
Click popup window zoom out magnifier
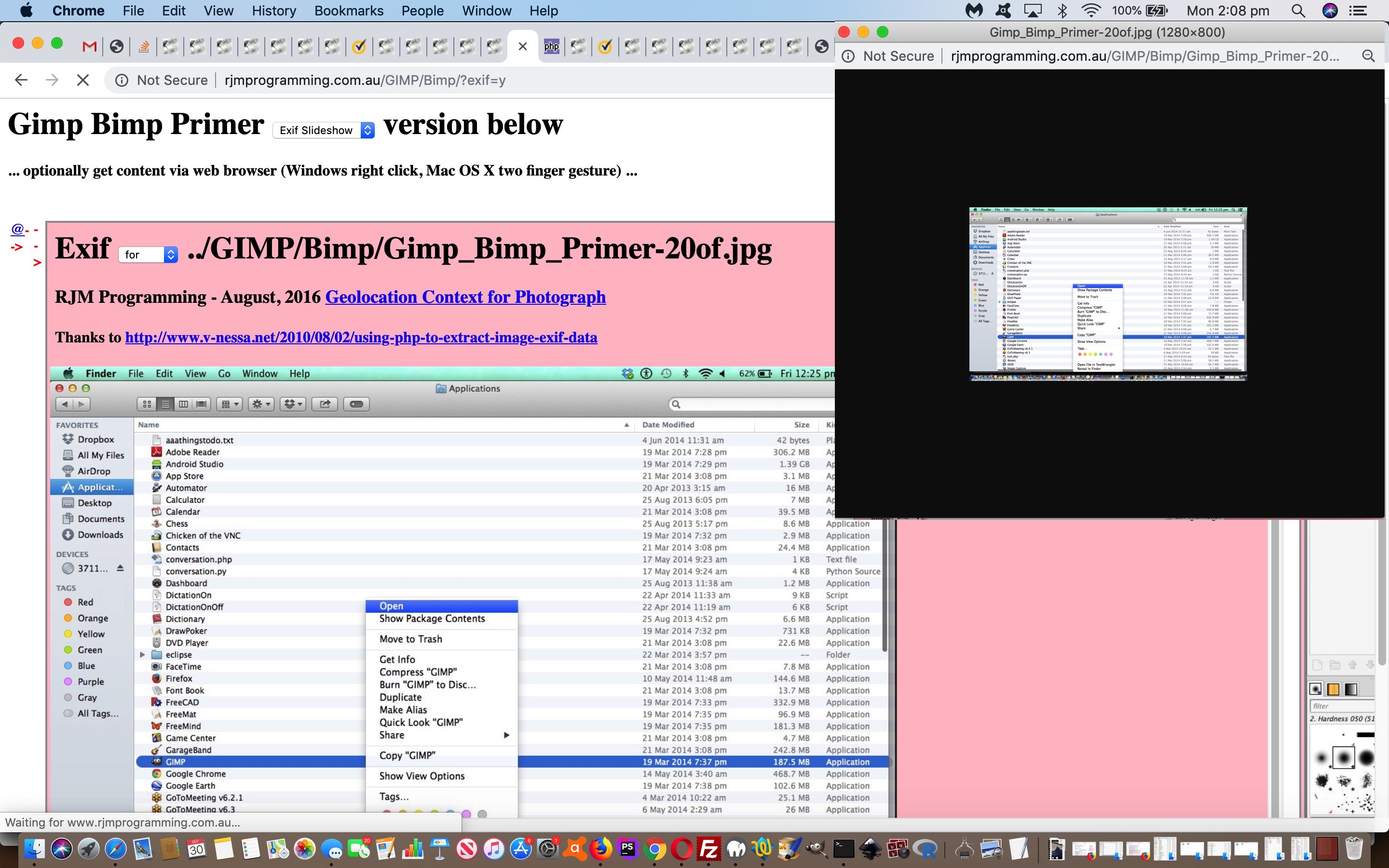click(x=1368, y=55)
